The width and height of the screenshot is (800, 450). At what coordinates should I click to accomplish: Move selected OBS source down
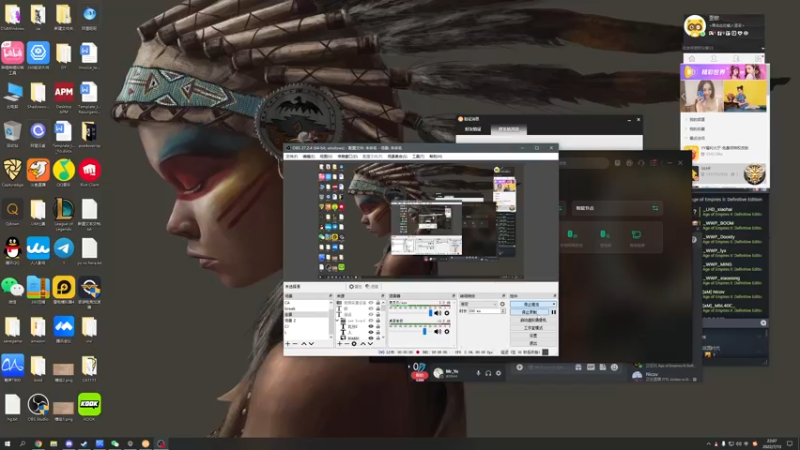coord(370,344)
